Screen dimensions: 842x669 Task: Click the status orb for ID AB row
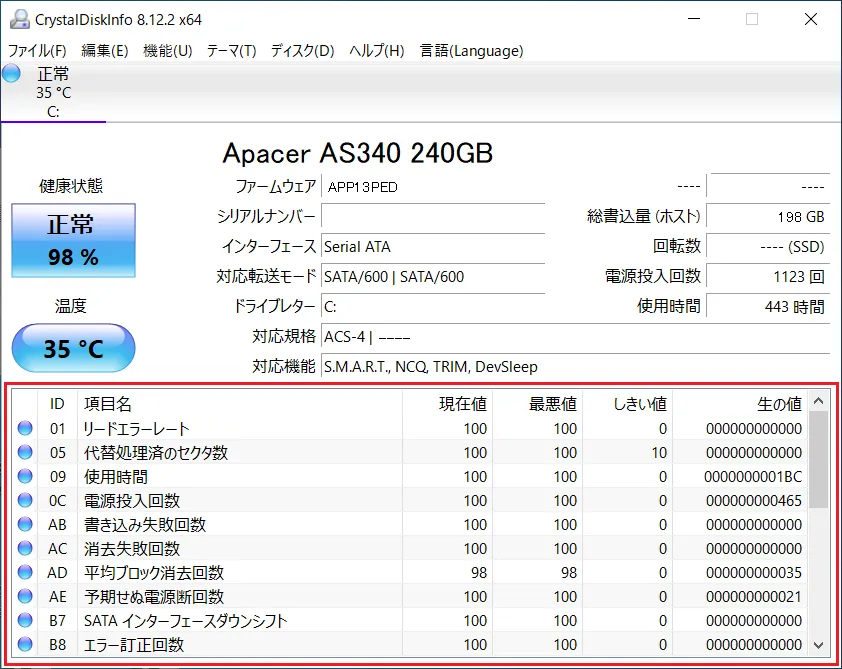click(x=25, y=524)
